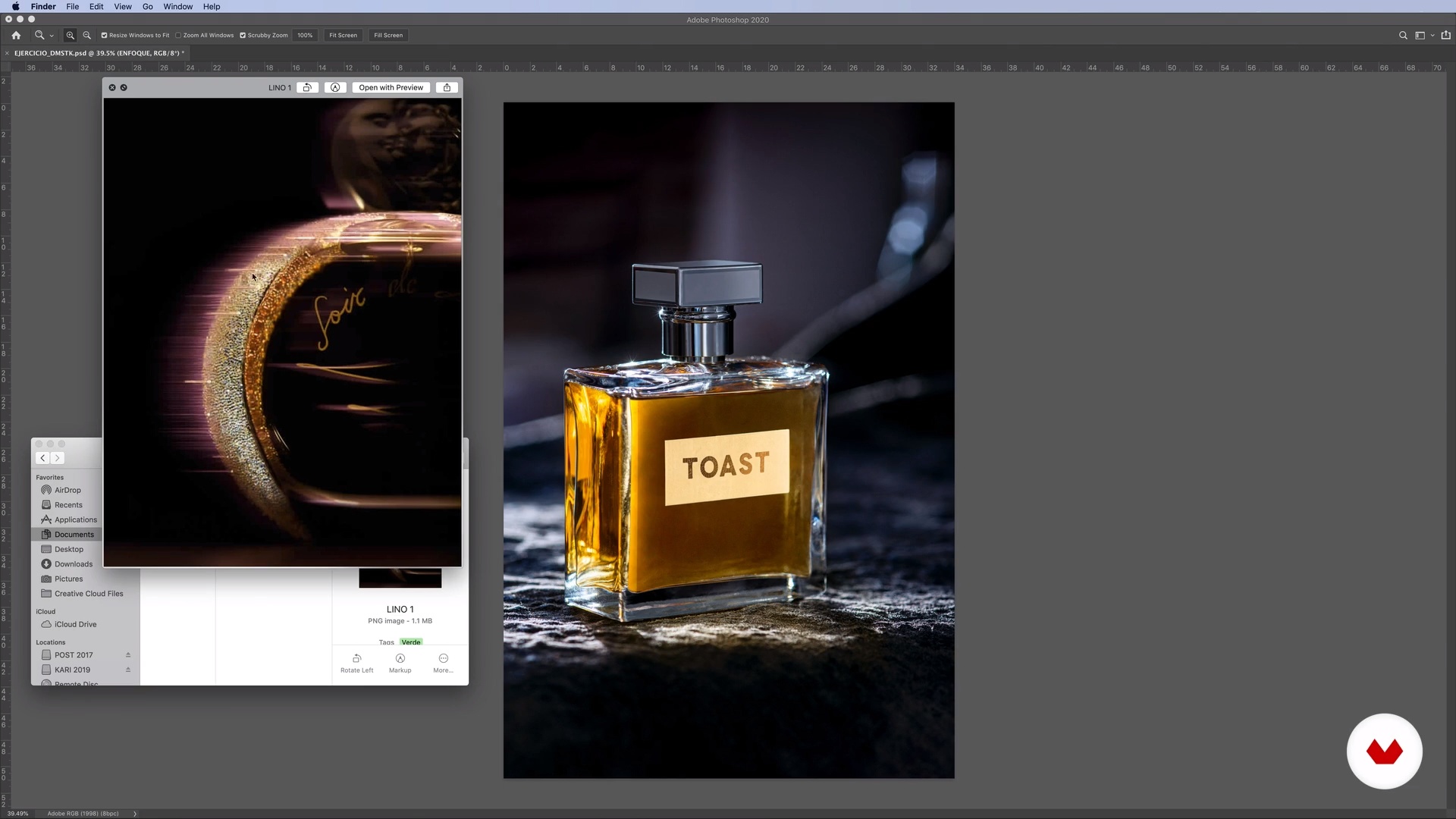Open the File menu
This screenshot has width=1456, height=819.
(x=73, y=7)
